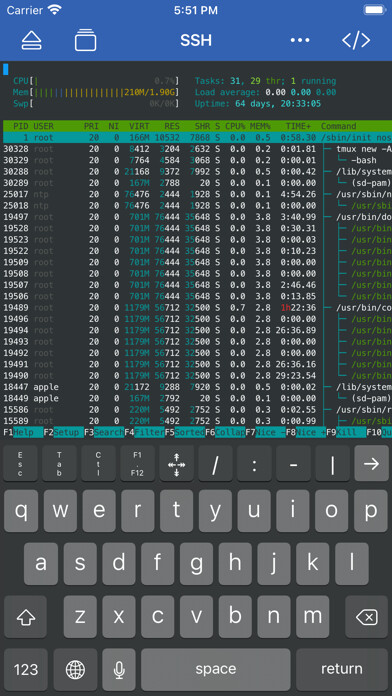The width and height of the screenshot is (392, 696).
Task: Click F5 Sorted in htop footer
Action: (185, 432)
